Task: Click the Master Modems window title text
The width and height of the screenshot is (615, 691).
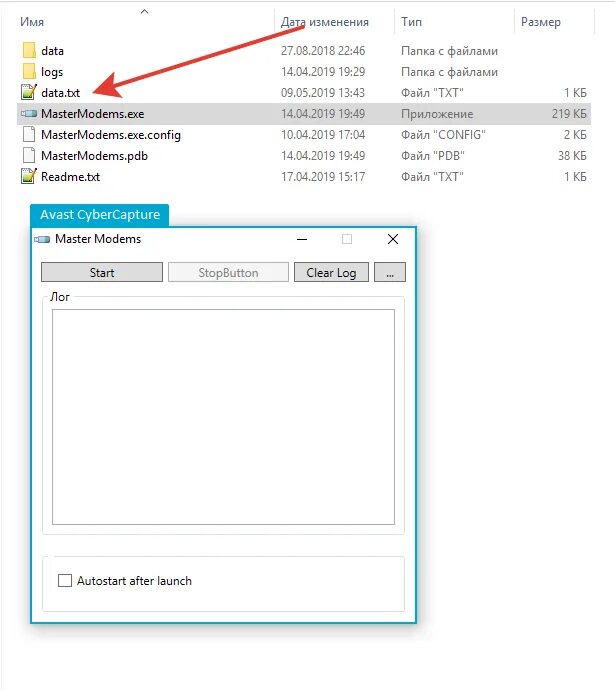Action: 98,239
